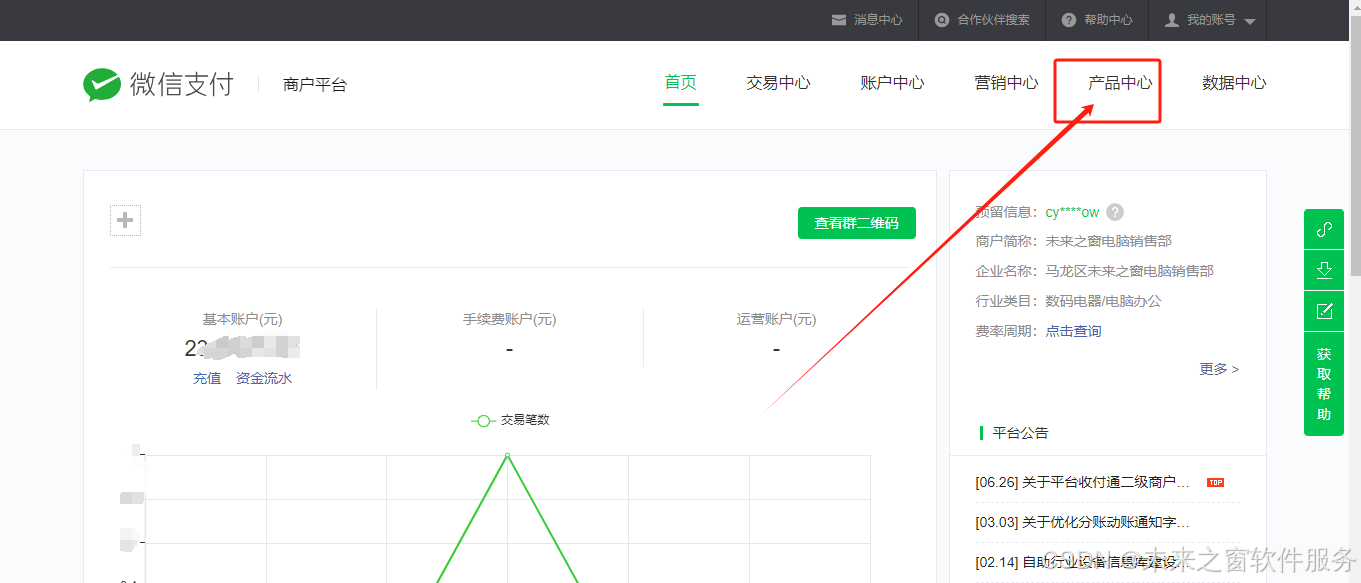Click the 马龙区未来之窗电脑销售部 company name

click(1130, 271)
